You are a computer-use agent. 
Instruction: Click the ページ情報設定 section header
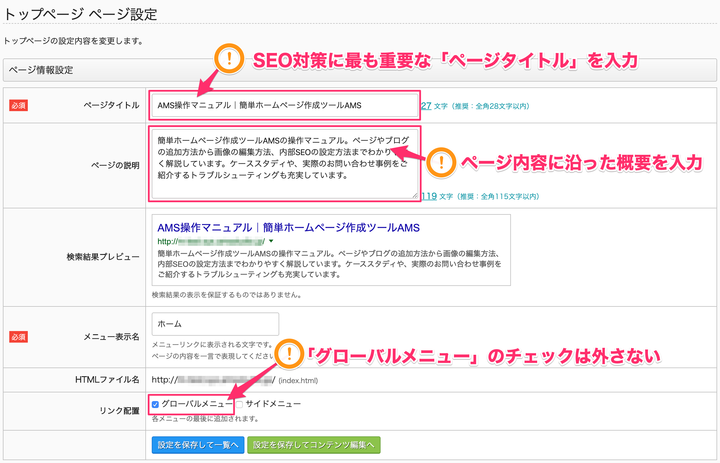[x=360, y=70]
